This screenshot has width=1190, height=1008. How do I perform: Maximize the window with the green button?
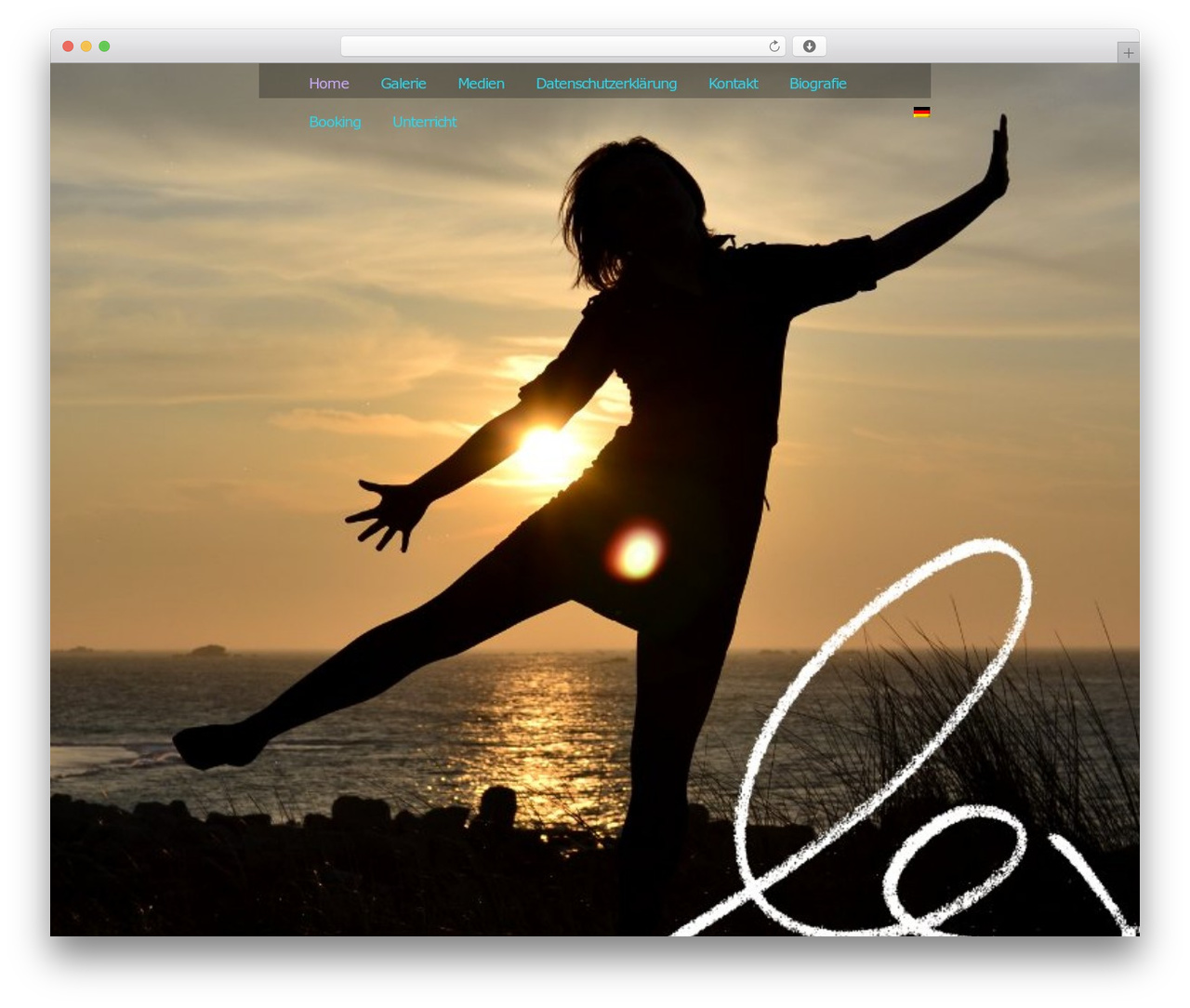tap(104, 46)
